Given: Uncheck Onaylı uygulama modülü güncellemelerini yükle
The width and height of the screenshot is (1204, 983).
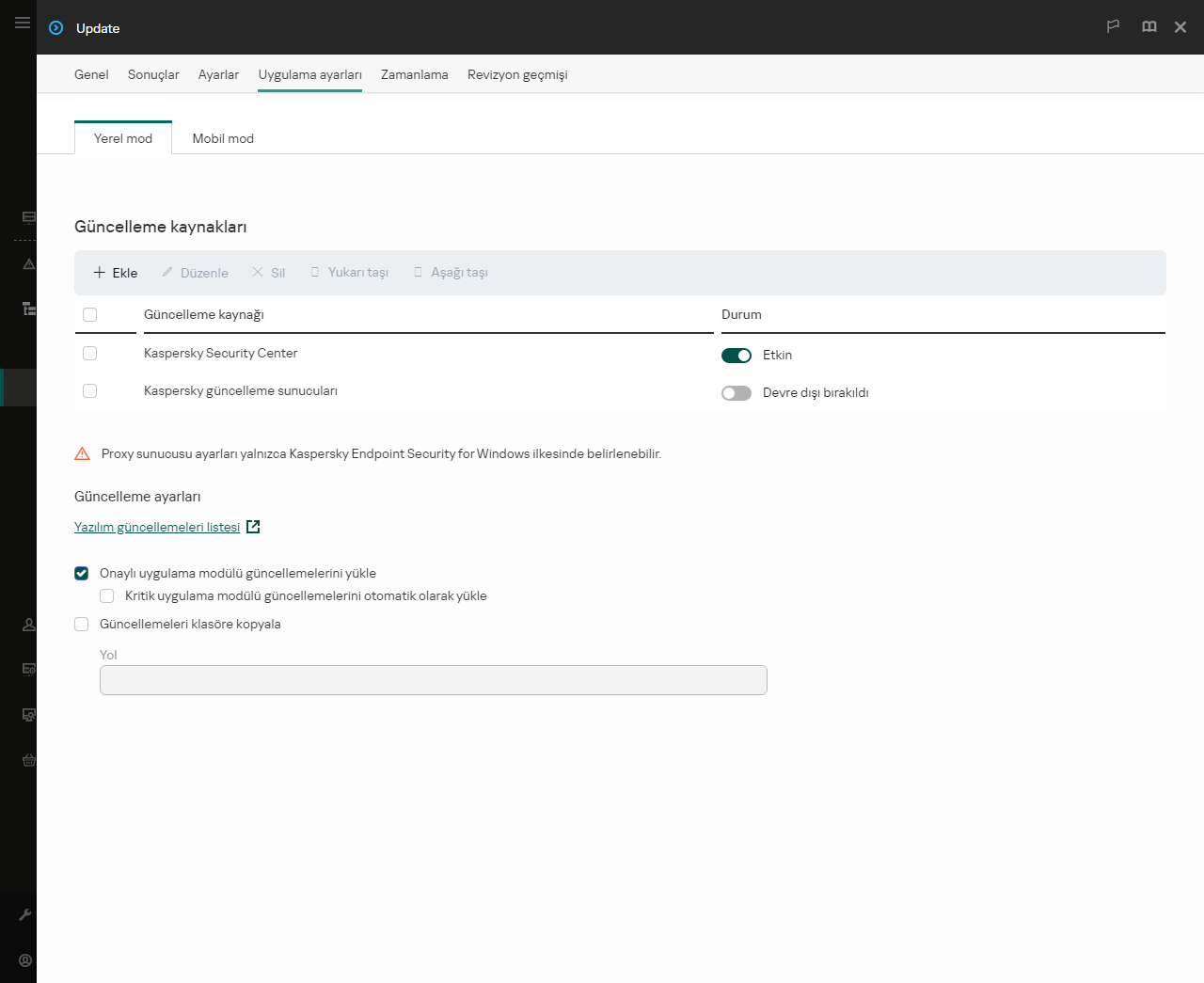Looking at the screenshot, I should pyautogui.click(x=82, y=574).
